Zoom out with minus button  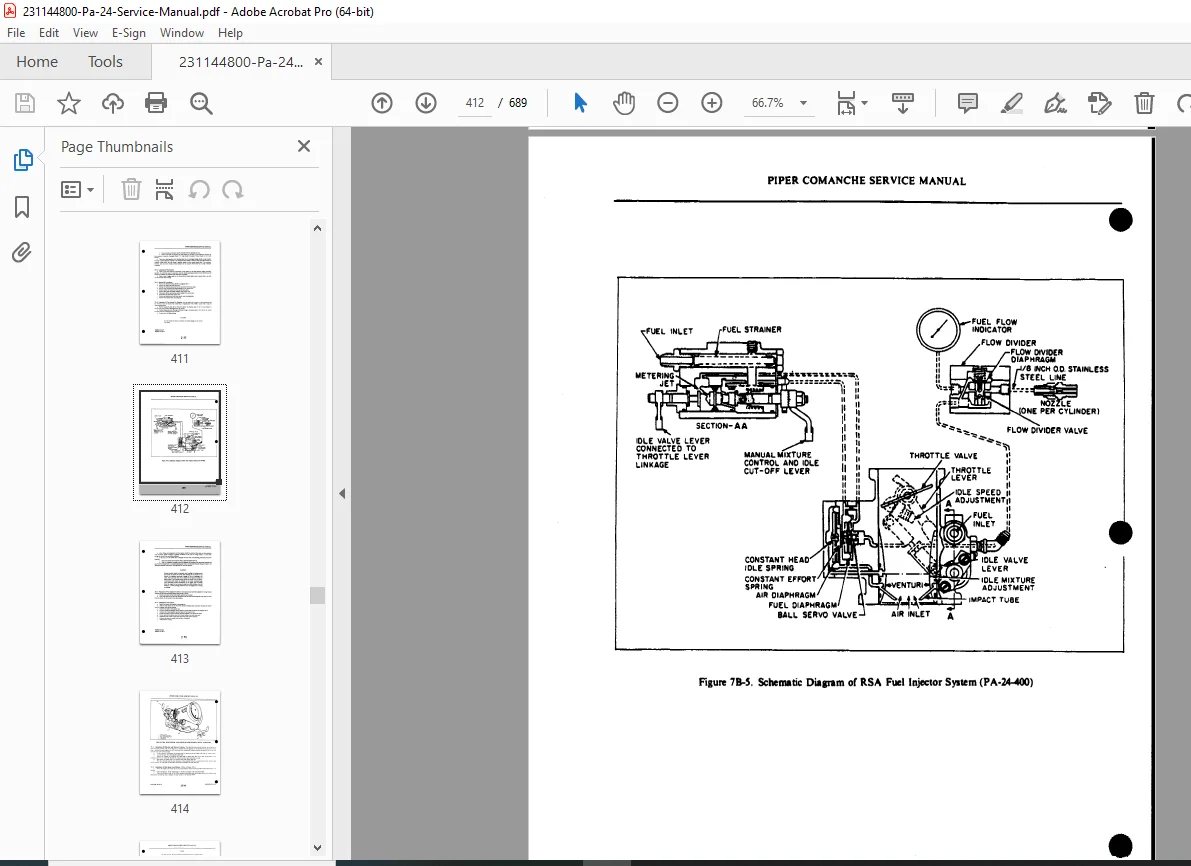tap(668, 103)
